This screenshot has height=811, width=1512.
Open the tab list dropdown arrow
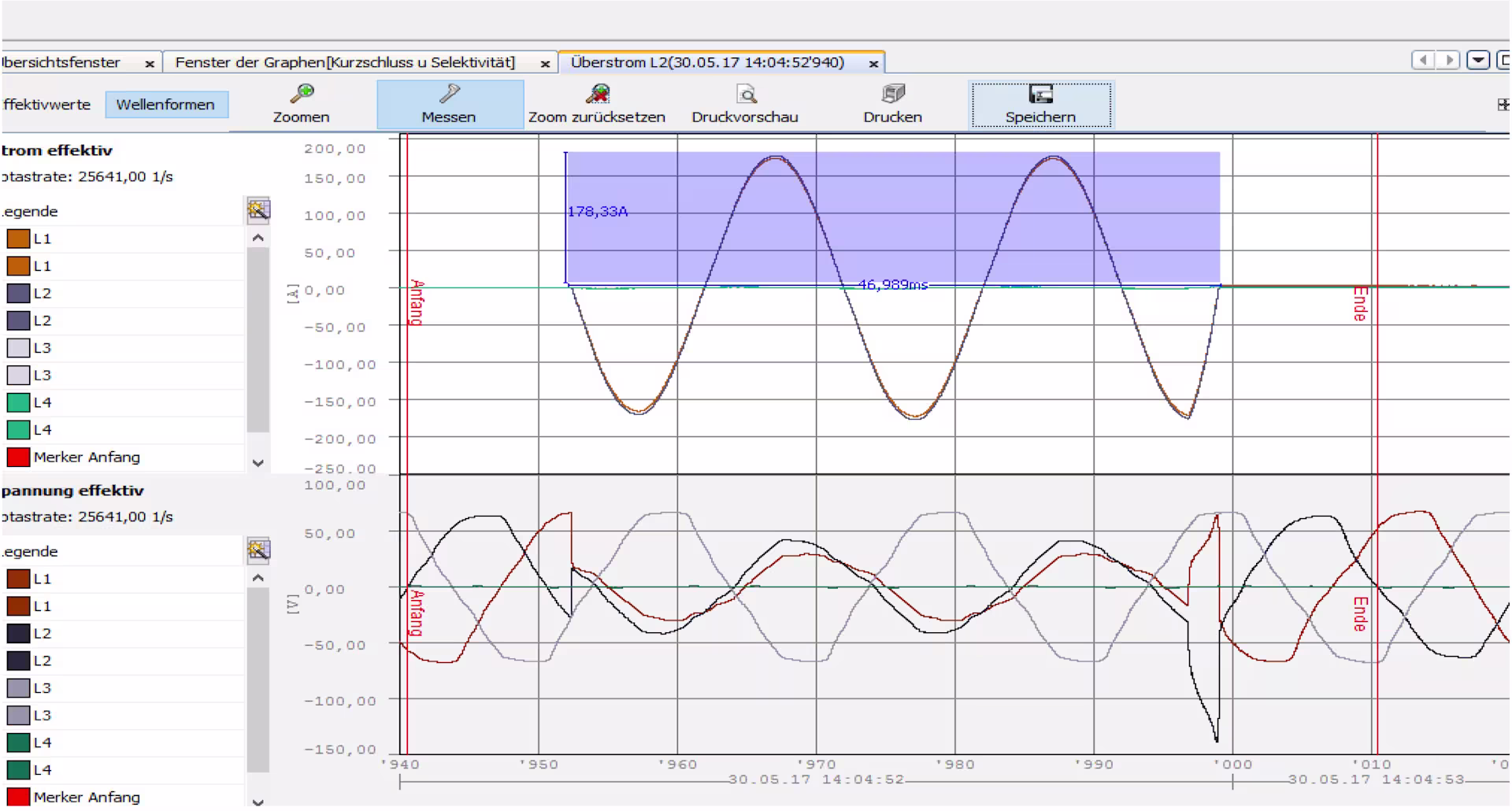click(x=1478, y=61)
